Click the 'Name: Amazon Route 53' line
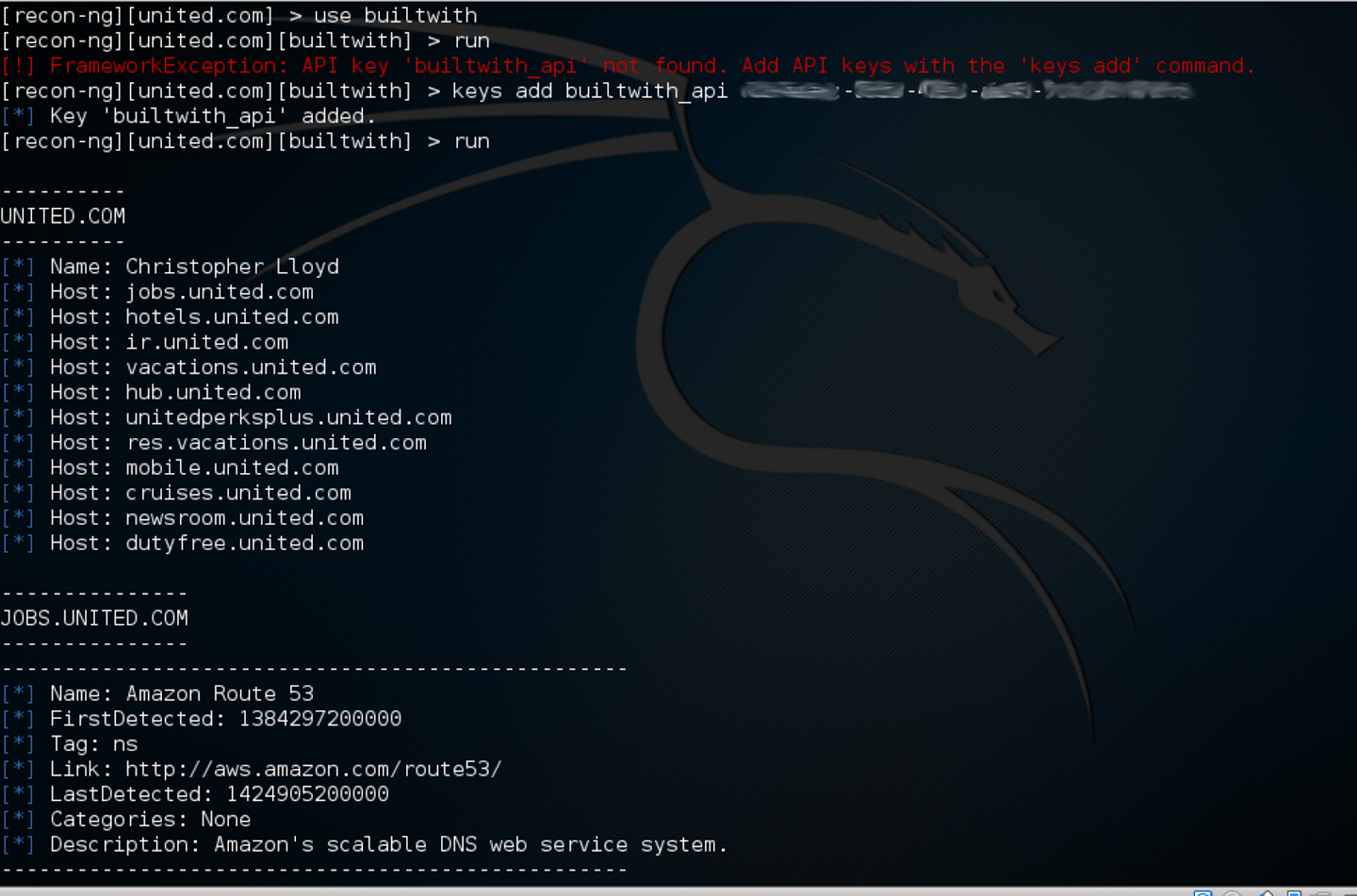Viewport: 1357px width, 896px height. point(157,694)
